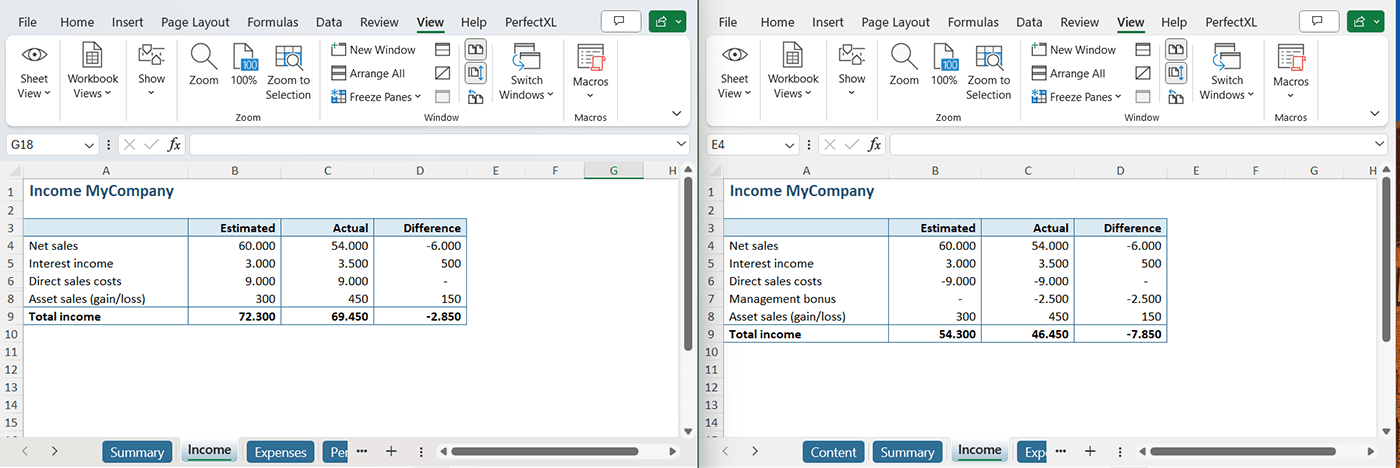Screen dimensions: 1400x468
Task: Open Share button in left window
Action: pyautogui.click(x=667, y=22)
